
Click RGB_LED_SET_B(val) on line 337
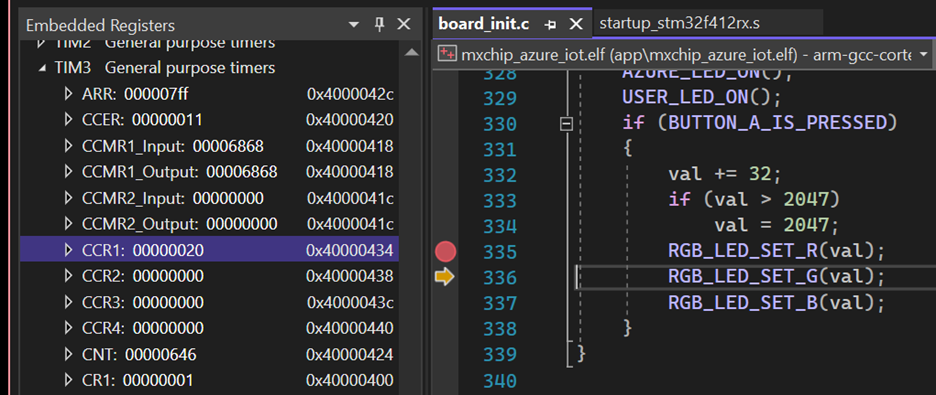776,303
